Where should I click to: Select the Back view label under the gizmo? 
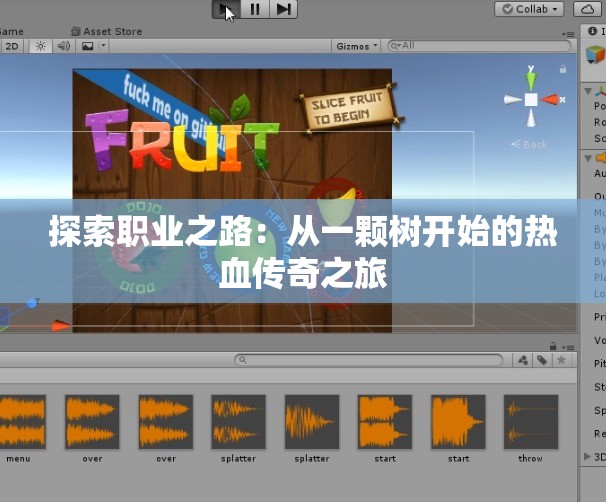(x=529, y=145)
